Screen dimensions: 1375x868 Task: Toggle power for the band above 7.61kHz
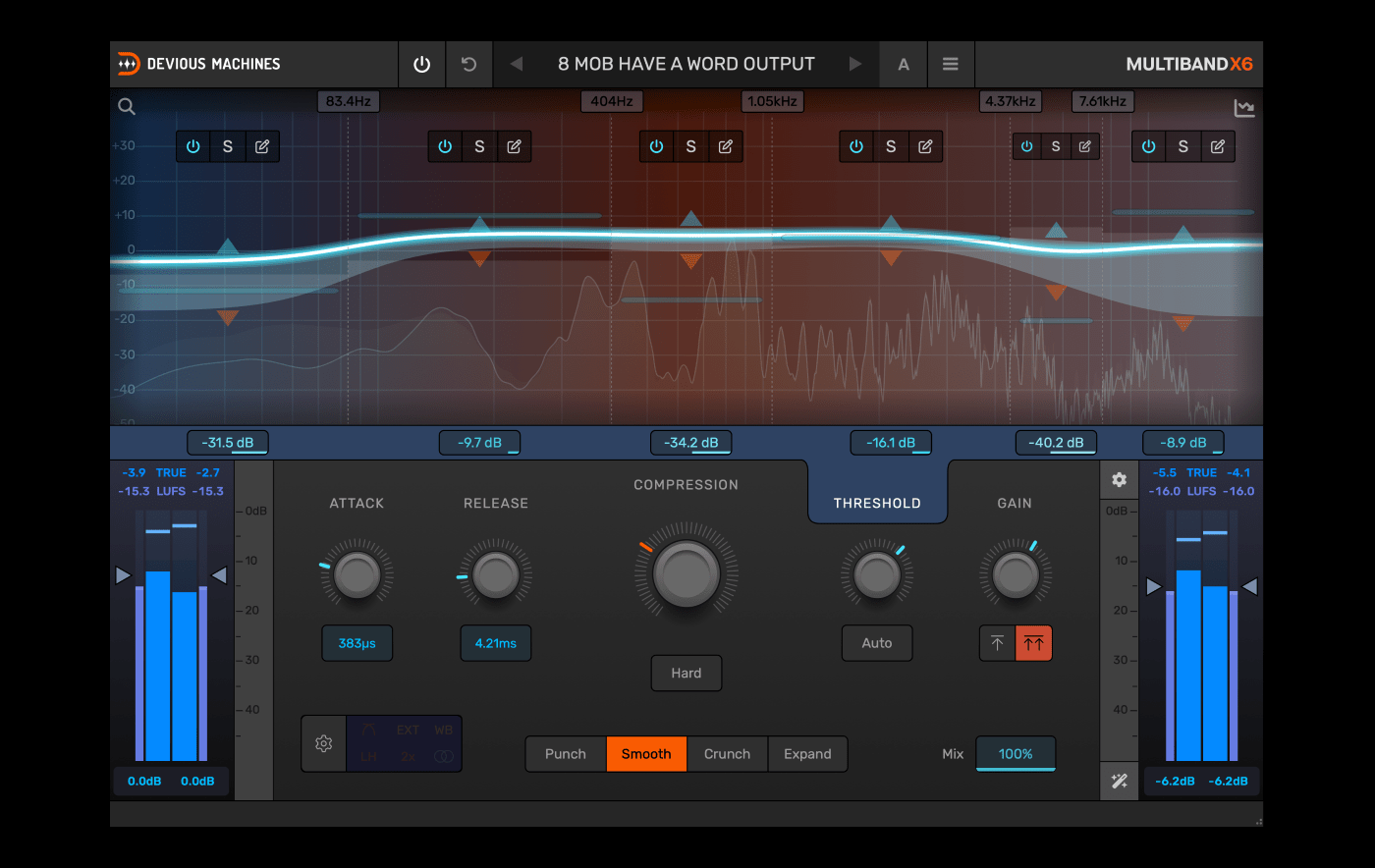tap(1149, 146)
